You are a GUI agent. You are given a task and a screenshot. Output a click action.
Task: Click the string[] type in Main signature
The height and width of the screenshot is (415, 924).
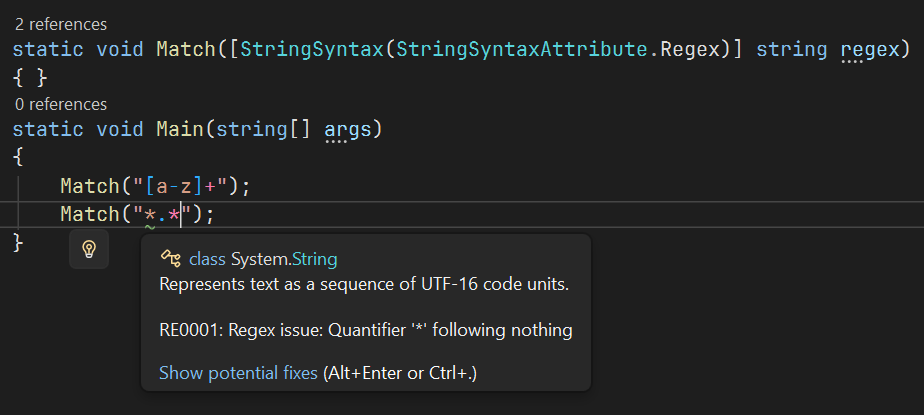(x=267, y=130)
